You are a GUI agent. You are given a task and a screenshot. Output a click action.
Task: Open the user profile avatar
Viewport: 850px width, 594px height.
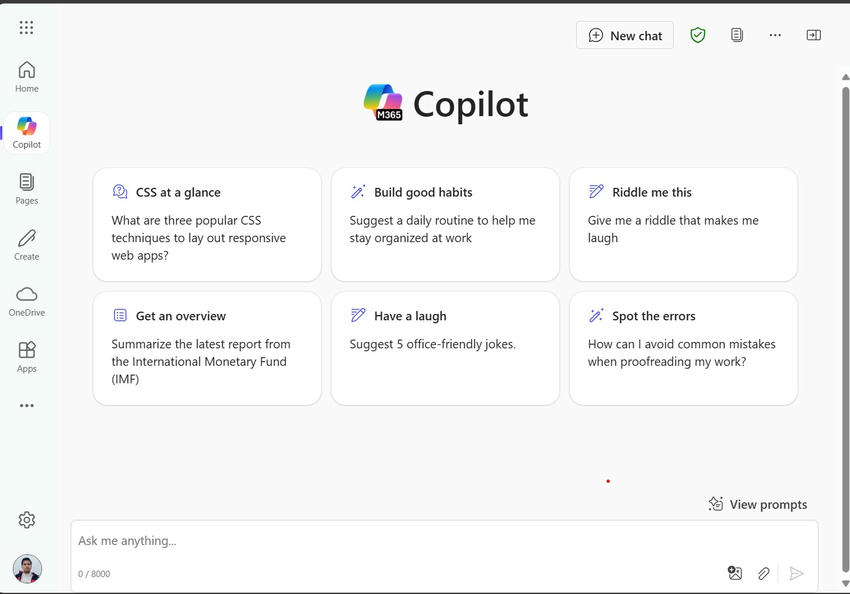click(27, 569)
